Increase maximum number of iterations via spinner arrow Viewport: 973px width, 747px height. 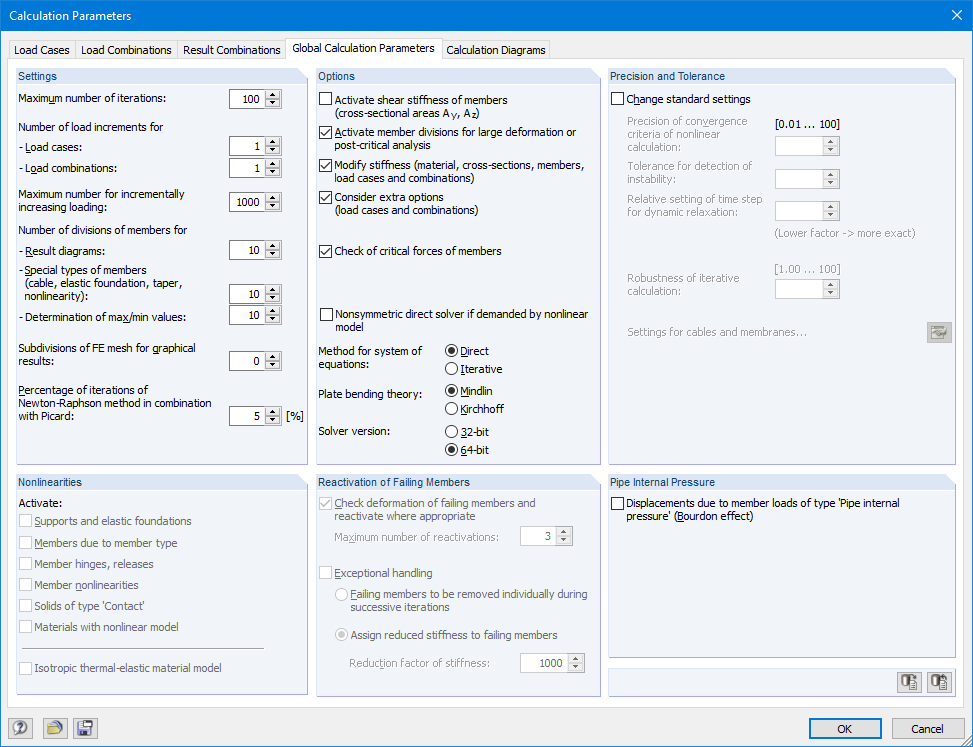(x=270, y=94)
